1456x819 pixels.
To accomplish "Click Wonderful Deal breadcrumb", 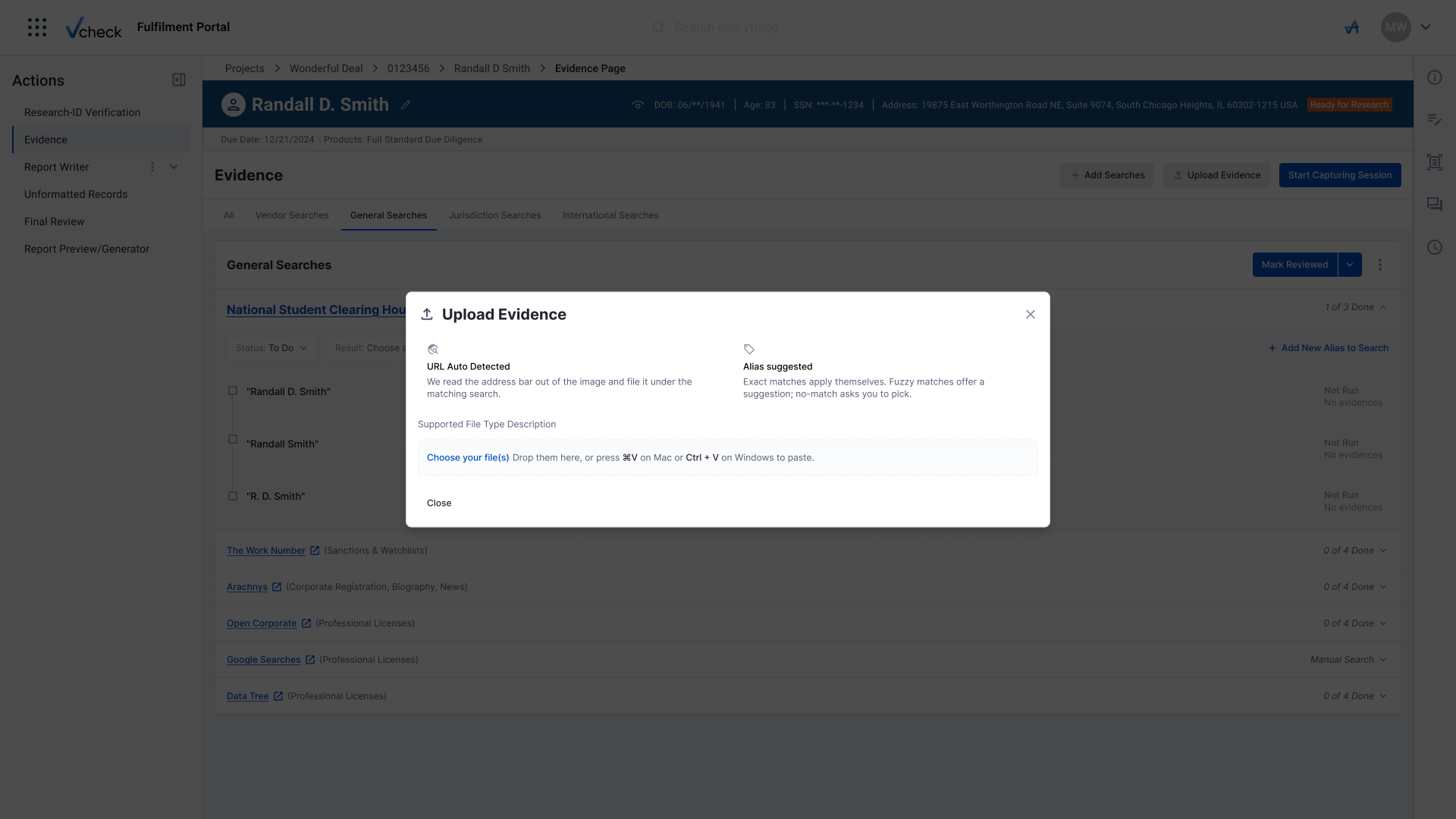I will pos(326,68).
